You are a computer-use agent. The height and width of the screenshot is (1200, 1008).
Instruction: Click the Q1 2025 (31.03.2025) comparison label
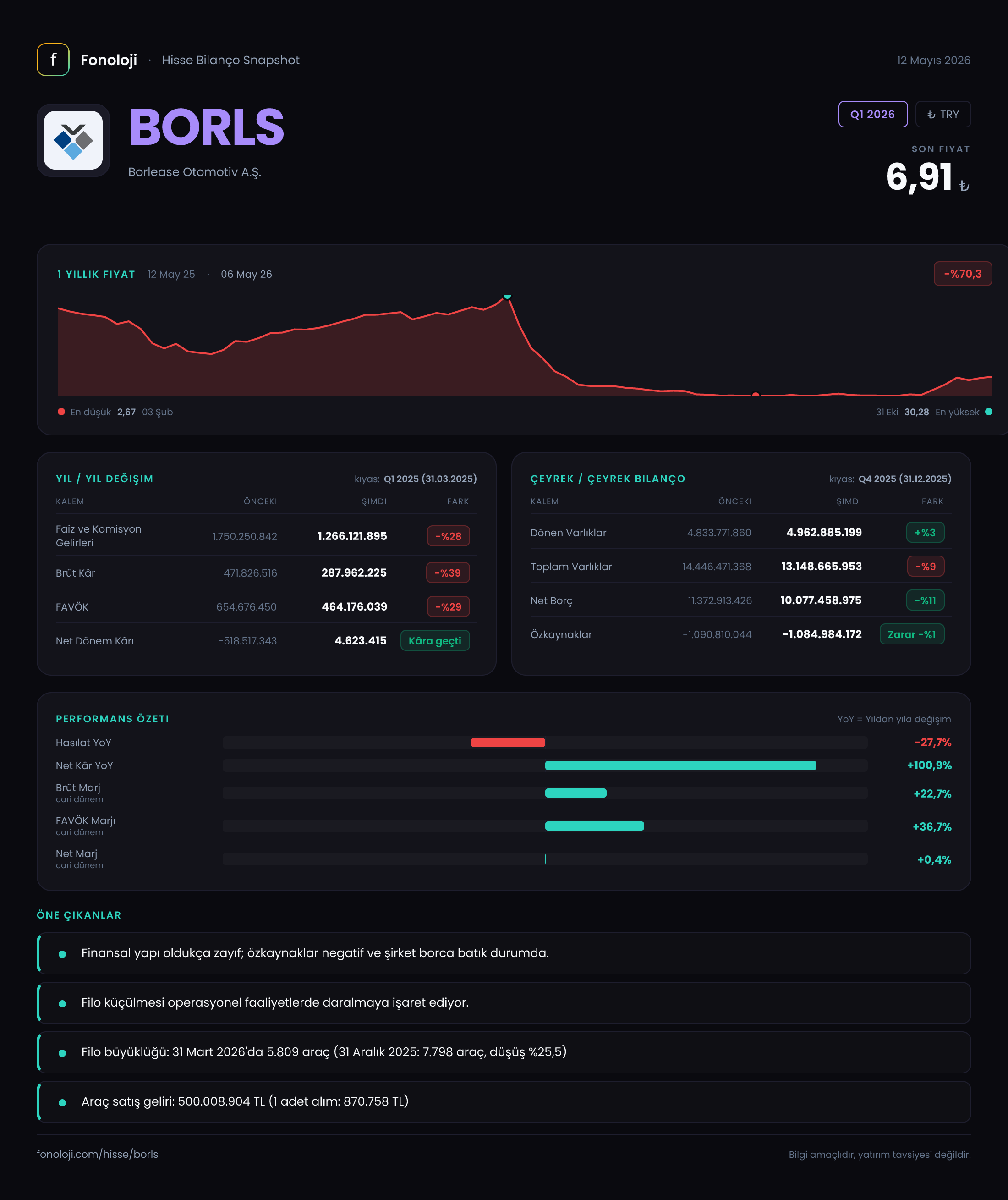click(x=430, y=479)
